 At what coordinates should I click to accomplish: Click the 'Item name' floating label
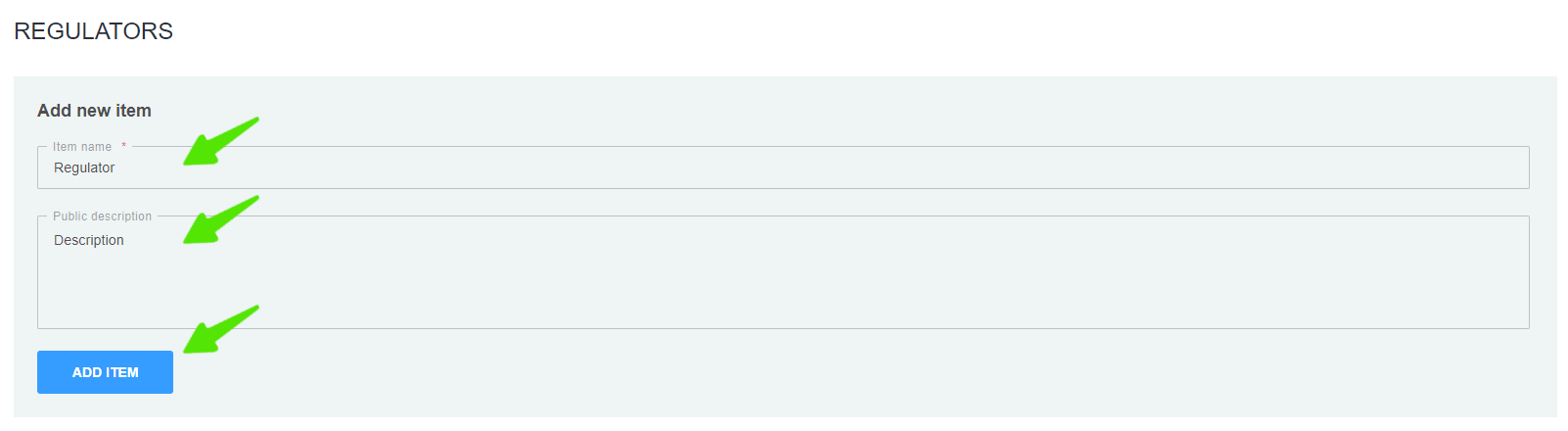click(82, 147)
